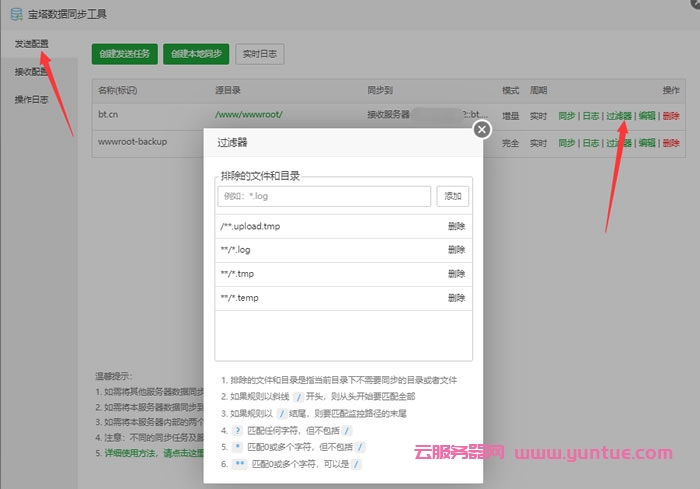The height and width of the screenshot is (489, 700).
Task: Click the 创建发送任务 button
Action: [124, 53]
